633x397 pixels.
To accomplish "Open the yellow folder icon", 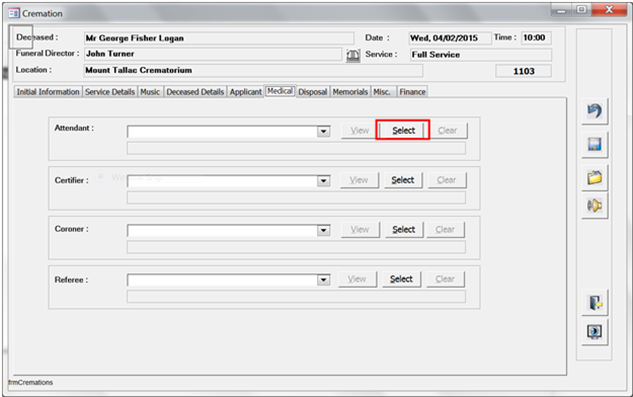I will point(594,177).
